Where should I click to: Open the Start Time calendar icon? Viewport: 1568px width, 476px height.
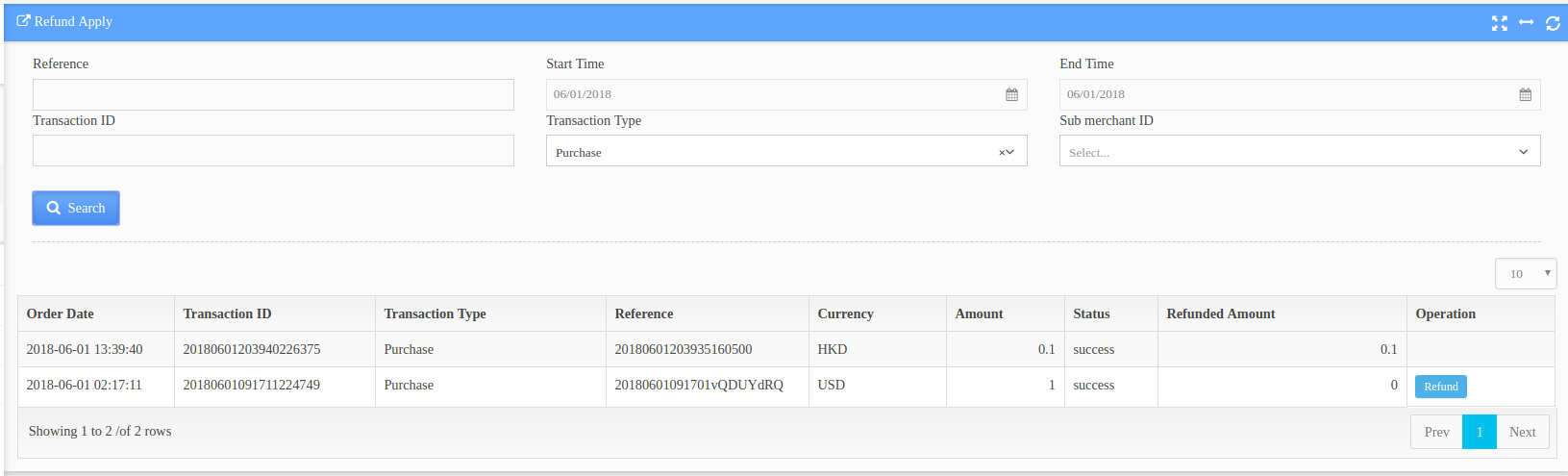coord(1011,94)
